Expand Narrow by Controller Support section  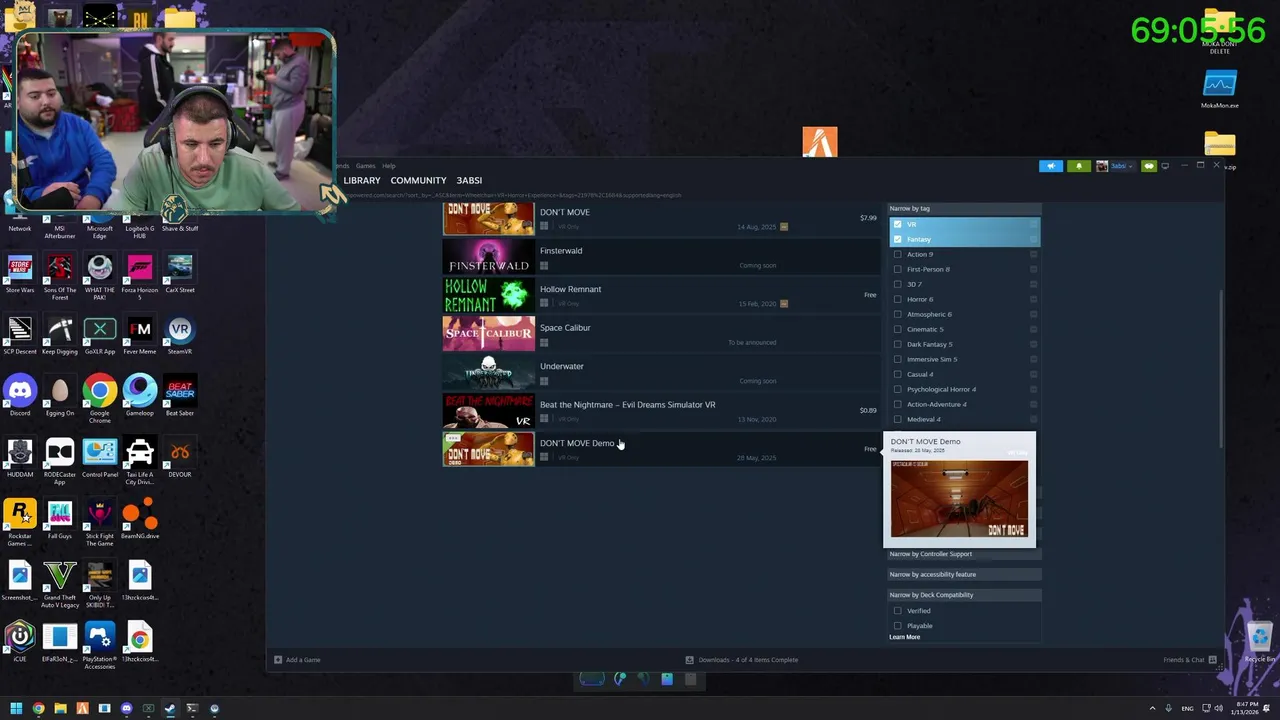[964, 554]
